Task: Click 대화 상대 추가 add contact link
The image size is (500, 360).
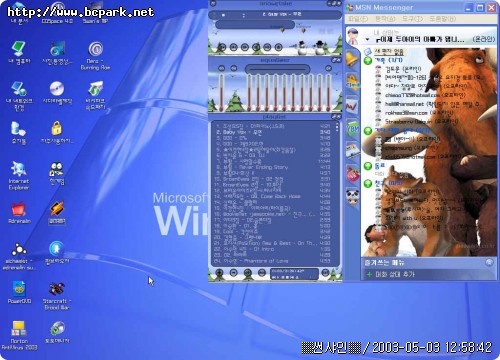Action: coord(395,274)
